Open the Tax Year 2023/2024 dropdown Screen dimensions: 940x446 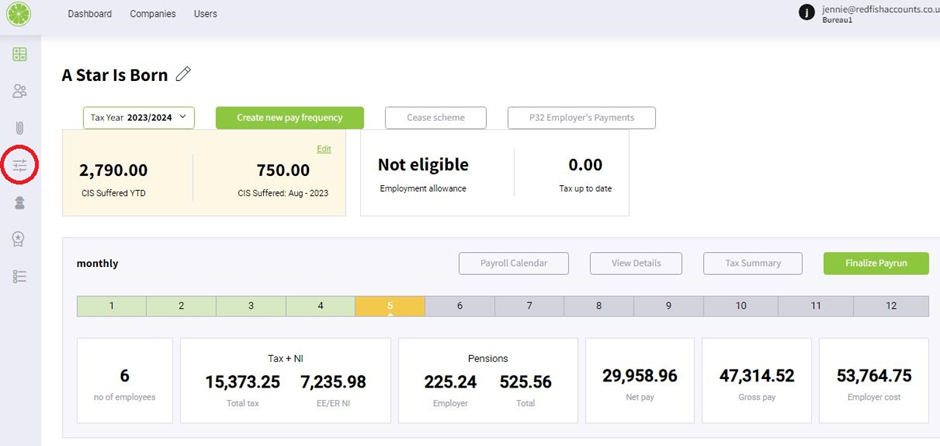[x=139, y=117]
